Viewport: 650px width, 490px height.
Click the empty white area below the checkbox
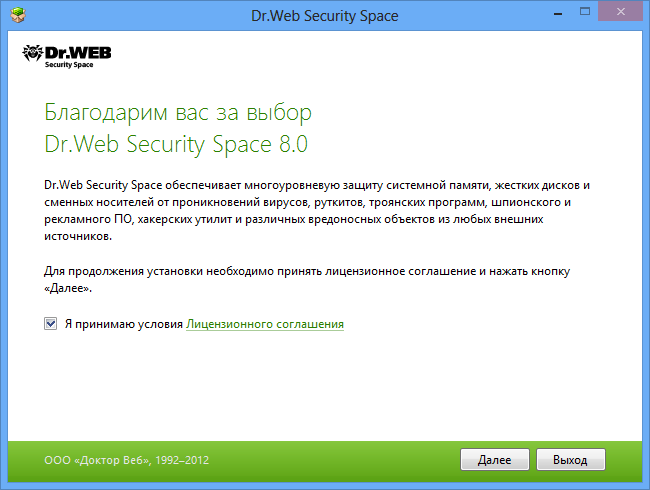point(325,390)
